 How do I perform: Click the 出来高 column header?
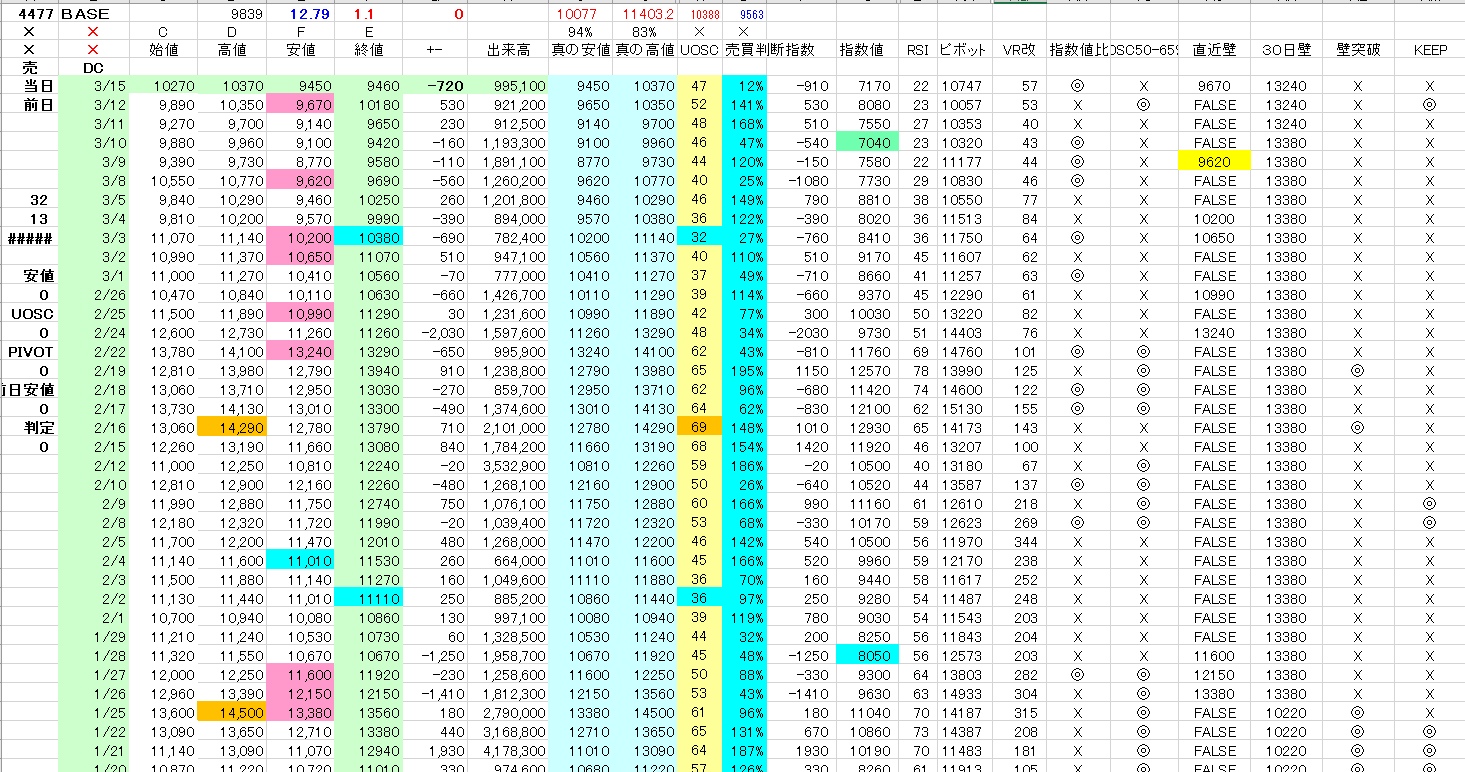507,49
